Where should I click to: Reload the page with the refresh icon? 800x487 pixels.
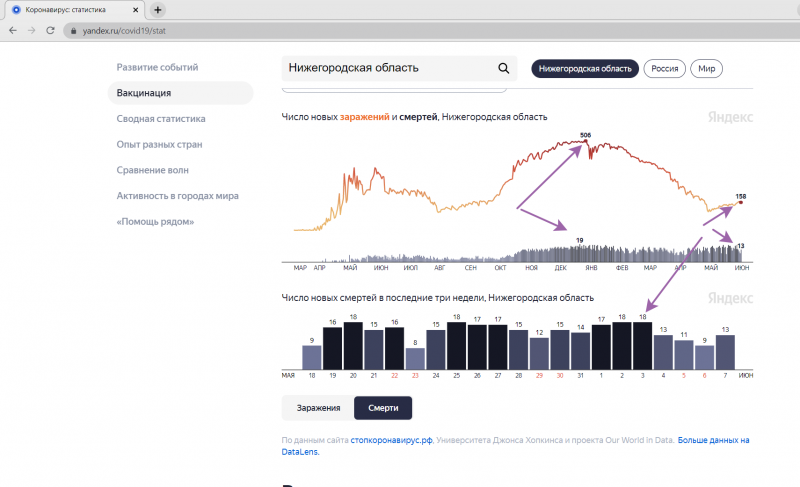tap(50, 31)
